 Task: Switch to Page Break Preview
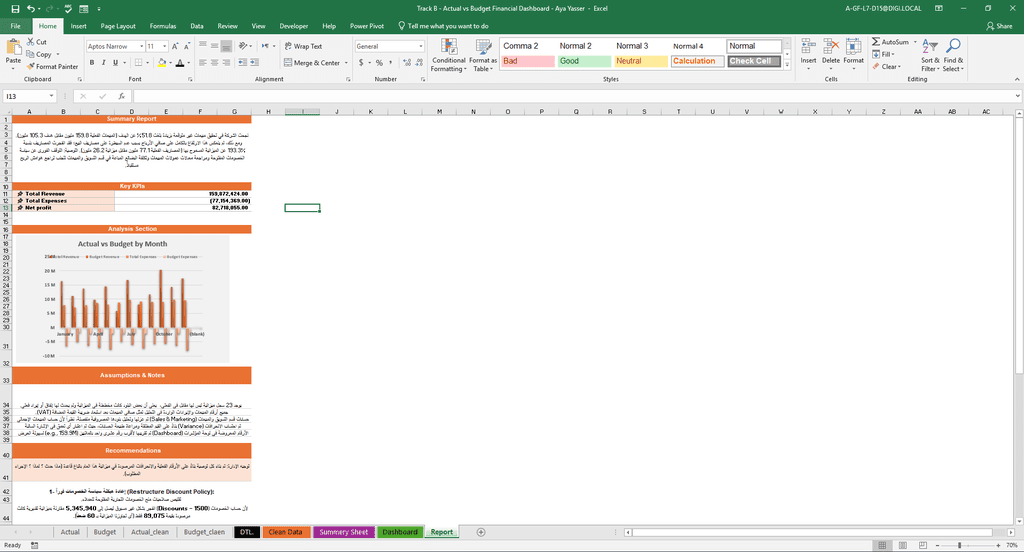tap(923, 545)
